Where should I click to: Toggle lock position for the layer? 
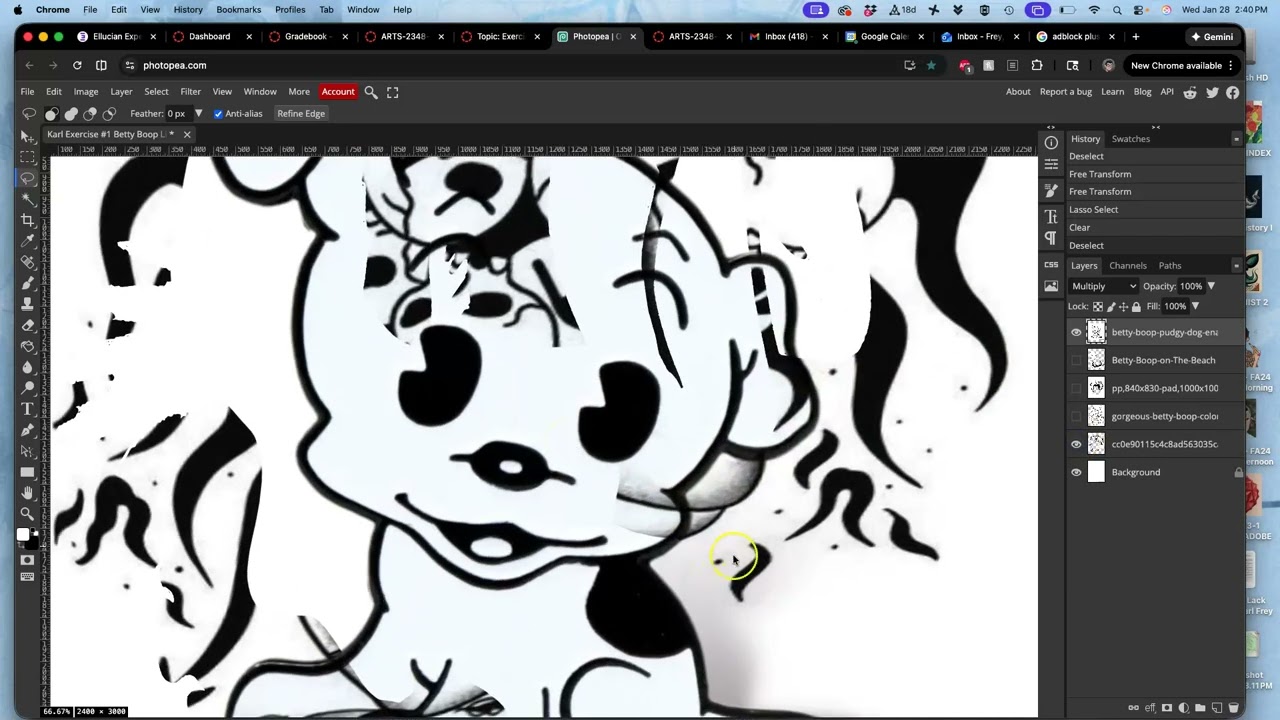(x=1123, y=307)
